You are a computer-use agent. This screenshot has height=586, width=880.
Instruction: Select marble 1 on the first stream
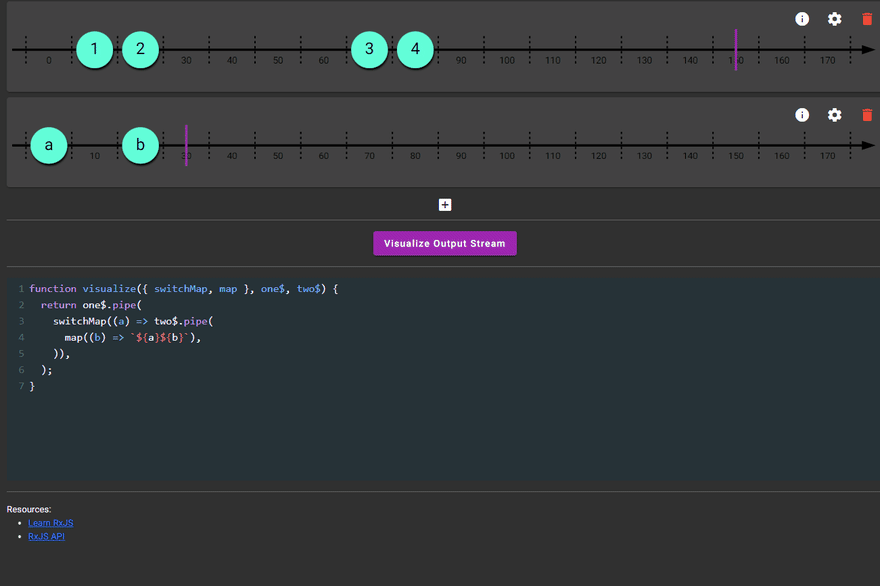click(94, 49)
